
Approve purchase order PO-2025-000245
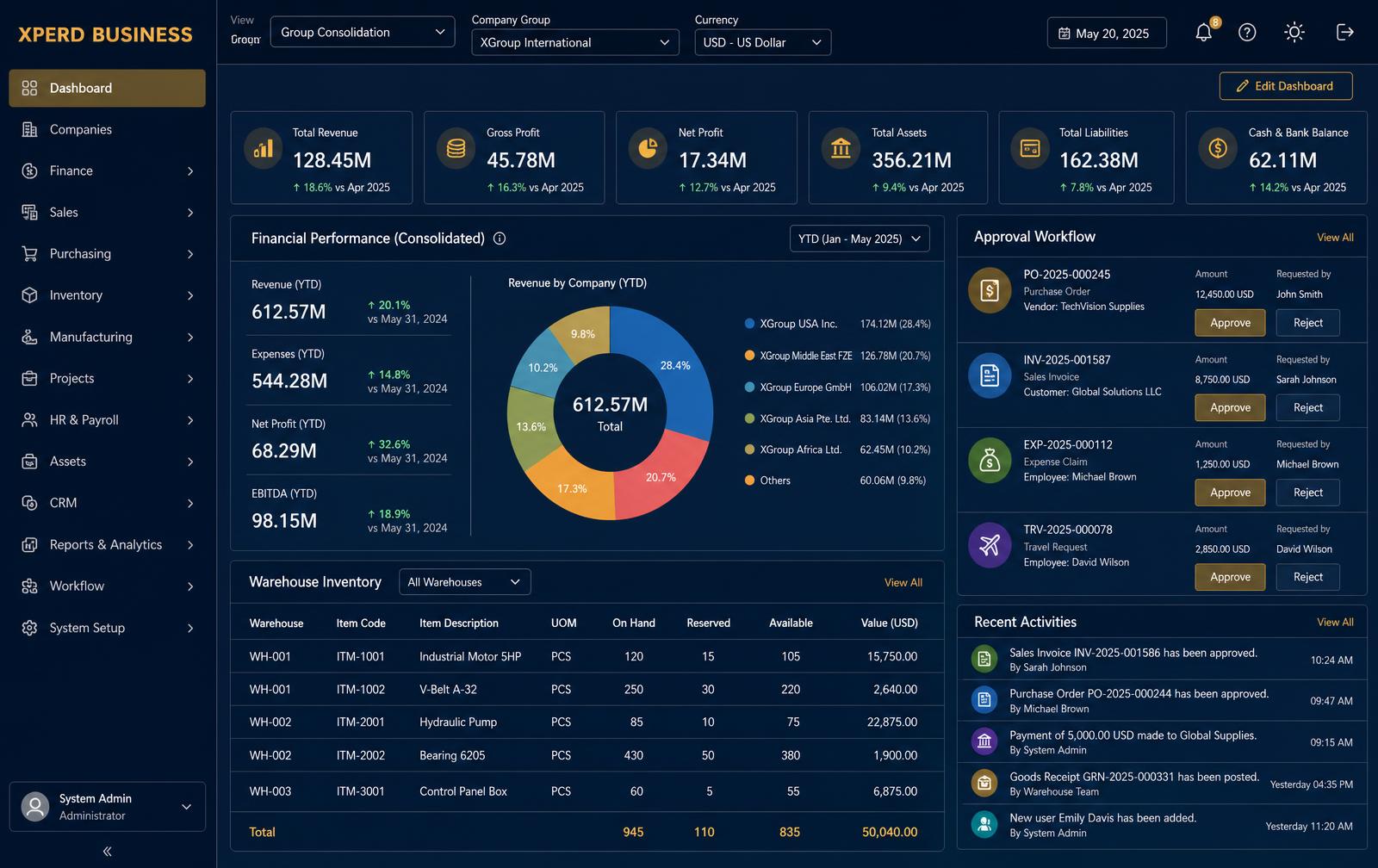[x=1230, y=323]
